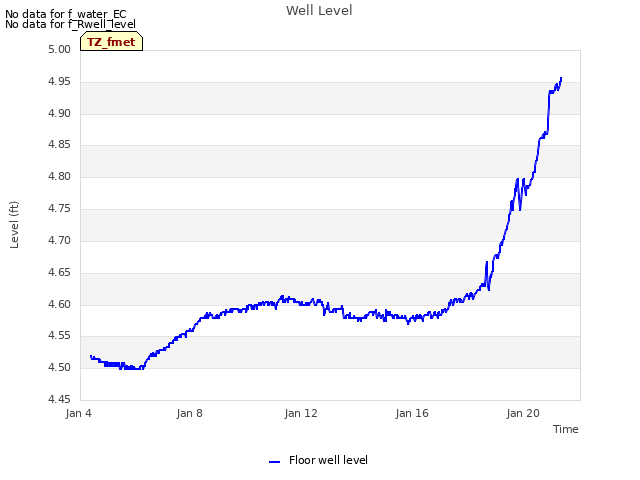The height and width of the screenshot is (480, 640).
Task: Click the 4.60 y-axis tick label
Action: click(x=59, y=304)
